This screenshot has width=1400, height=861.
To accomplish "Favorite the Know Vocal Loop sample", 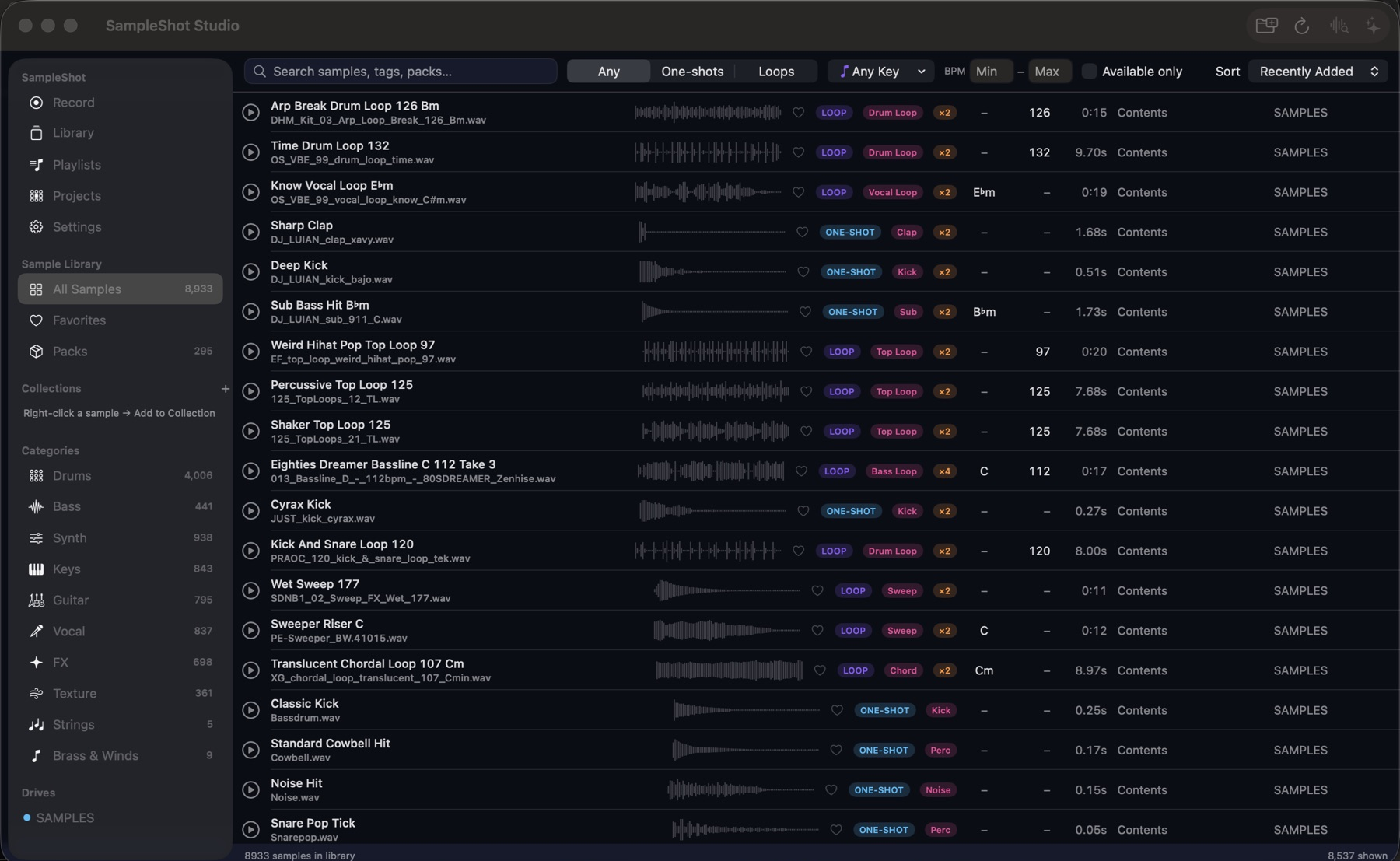I will (798, 192).
